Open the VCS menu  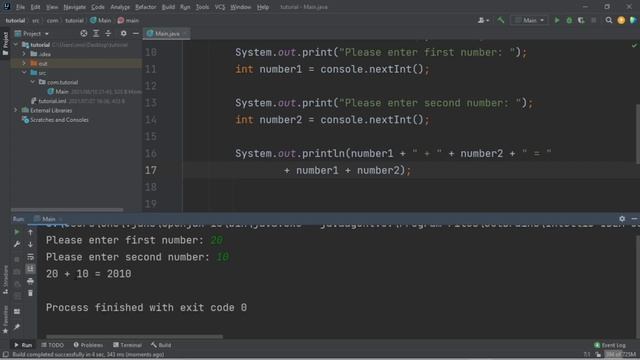(x=220, y=7)
